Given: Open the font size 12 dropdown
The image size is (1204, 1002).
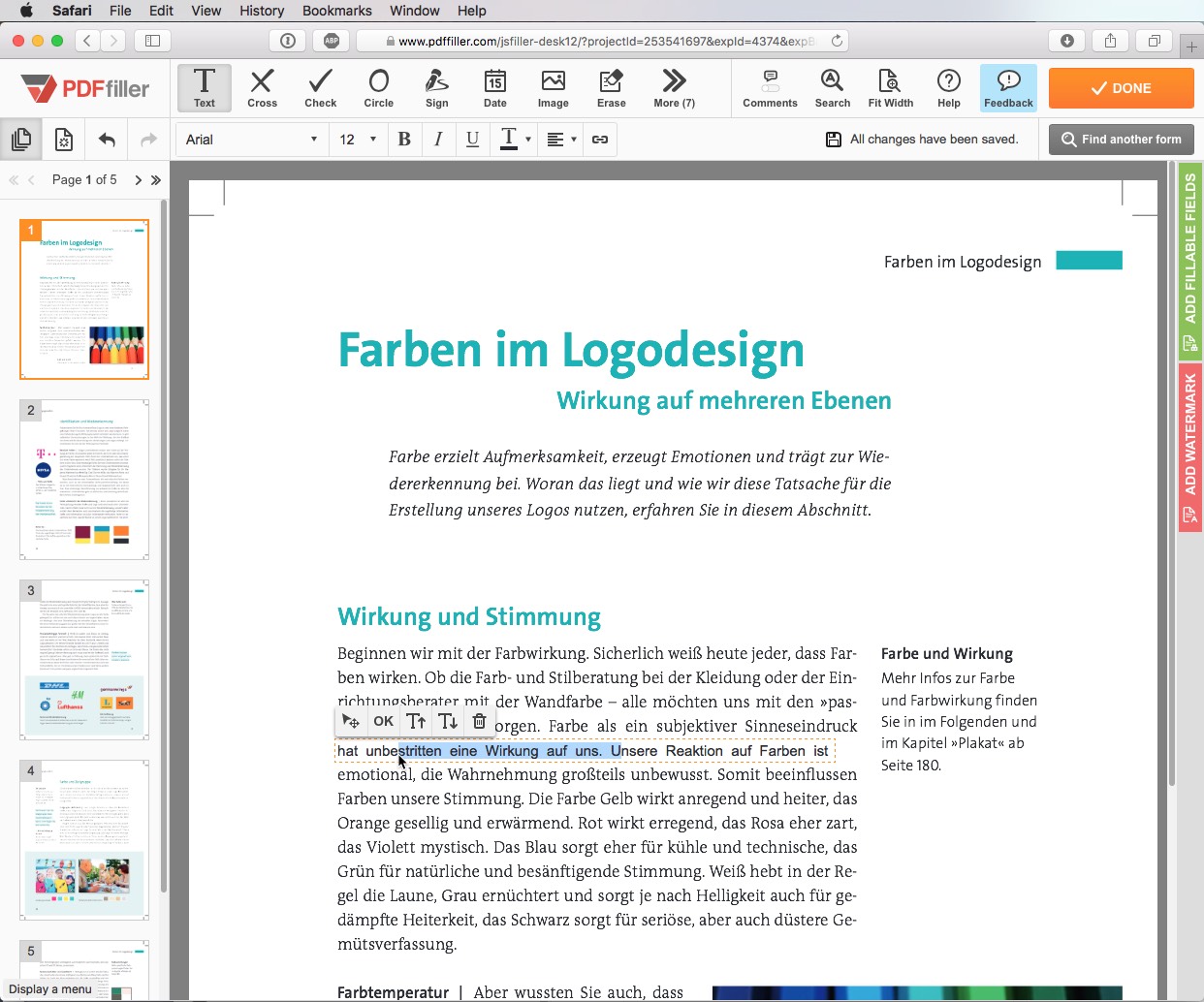Looking at the screenshot, I should tap(358, 140).
